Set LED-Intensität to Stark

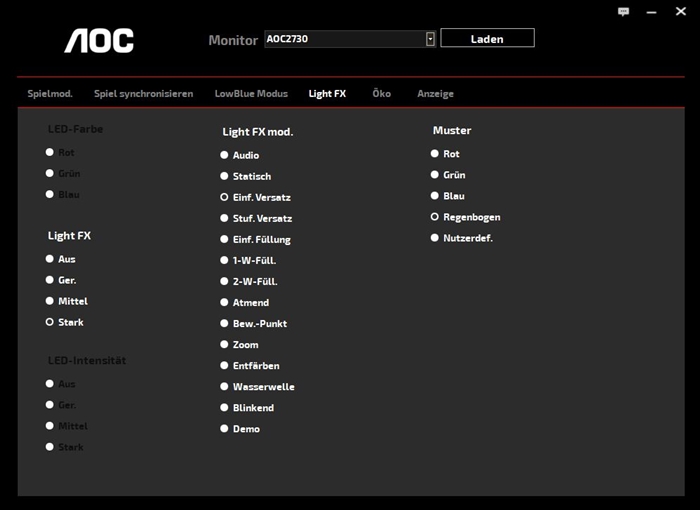point(64,447)
